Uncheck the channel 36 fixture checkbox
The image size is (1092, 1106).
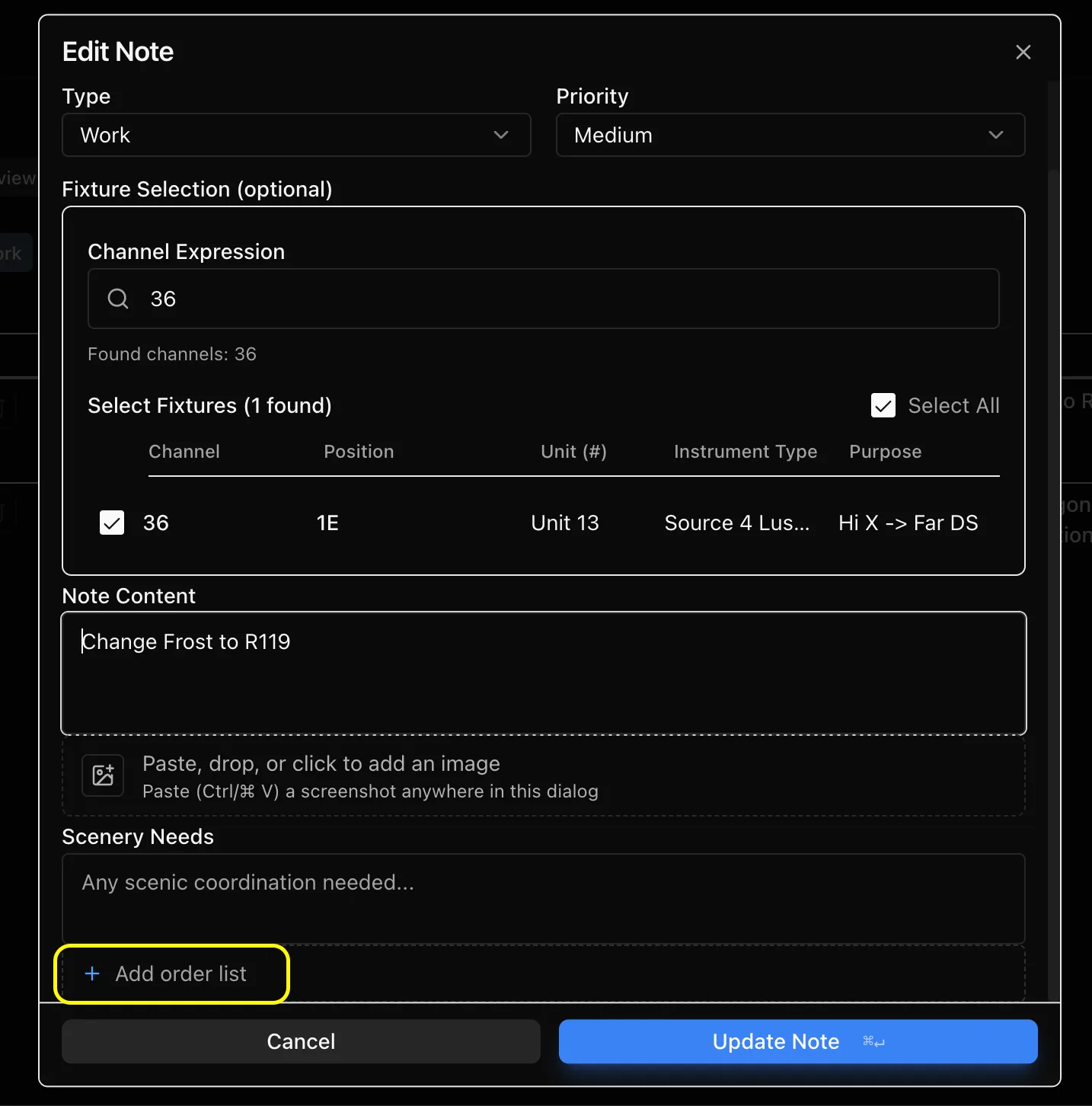tap(112, 523)
